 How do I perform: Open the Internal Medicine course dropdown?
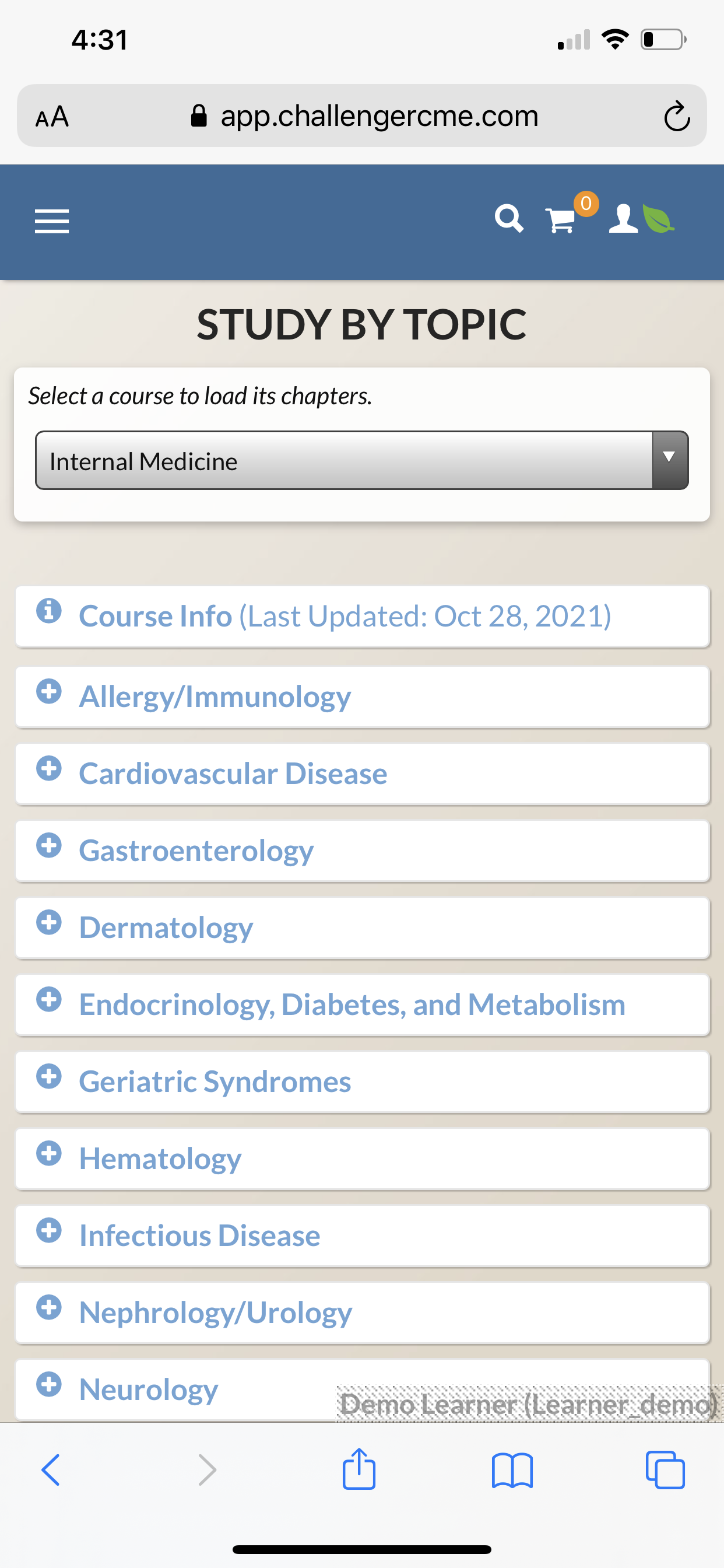[x=362, y=460]
